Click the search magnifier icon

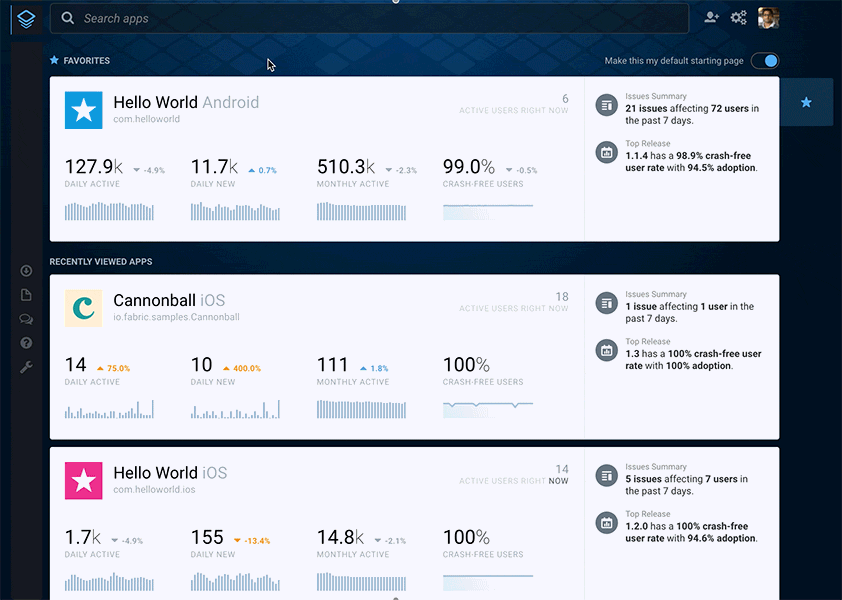68,18
